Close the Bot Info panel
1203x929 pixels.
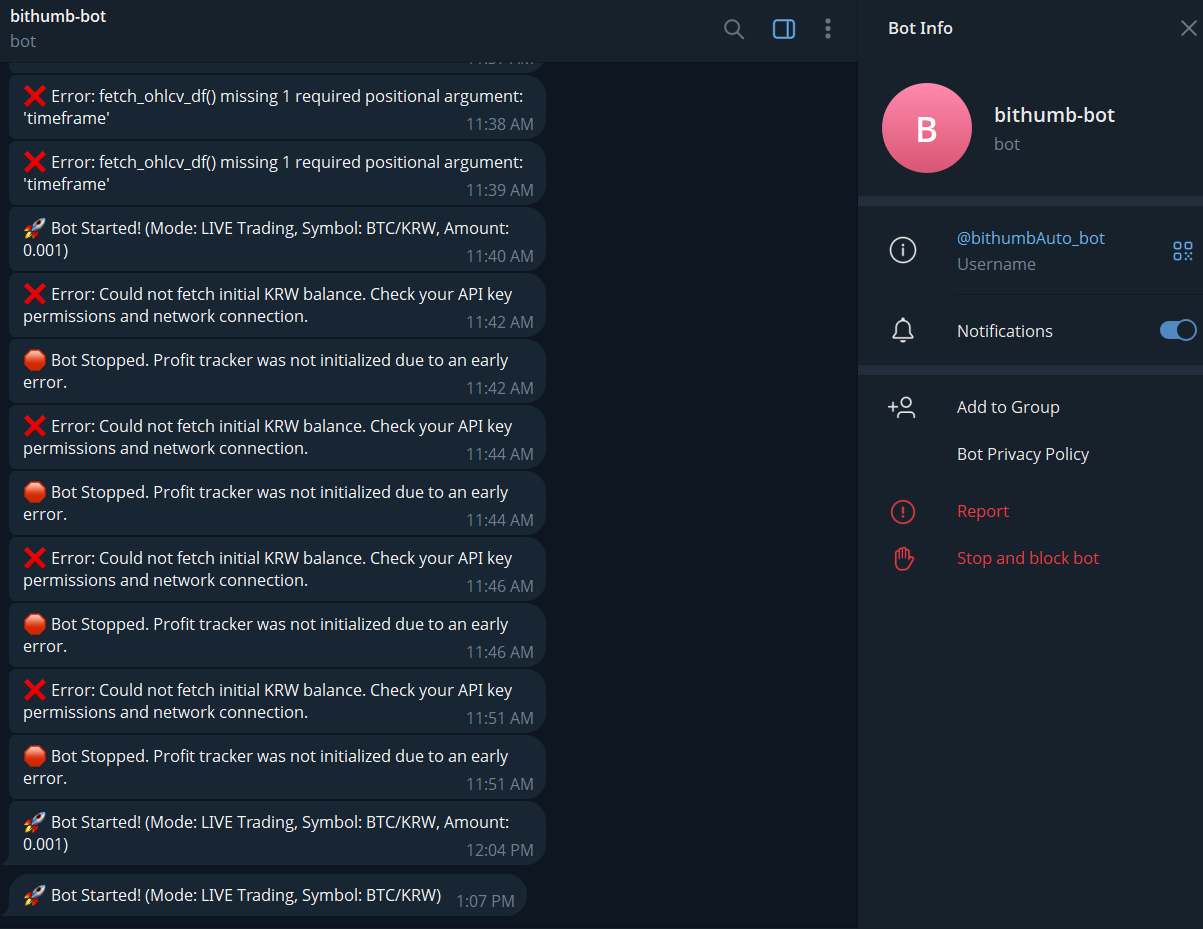1188,29
